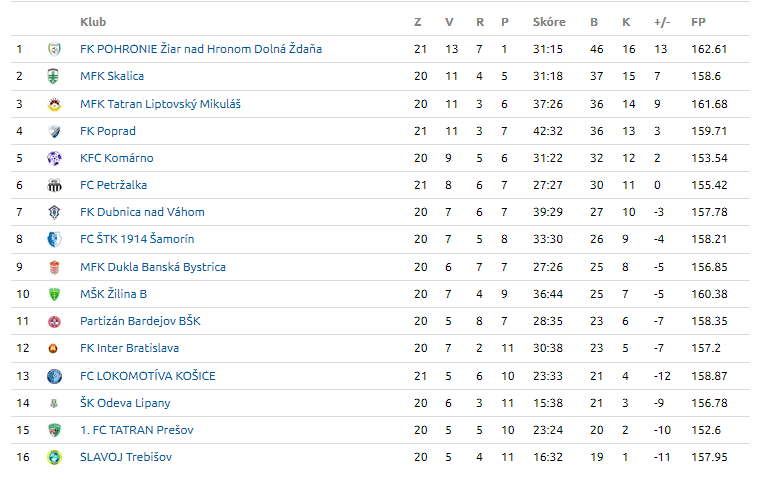
Task: Open the FK Poprad club link
Action: (107, 131)
